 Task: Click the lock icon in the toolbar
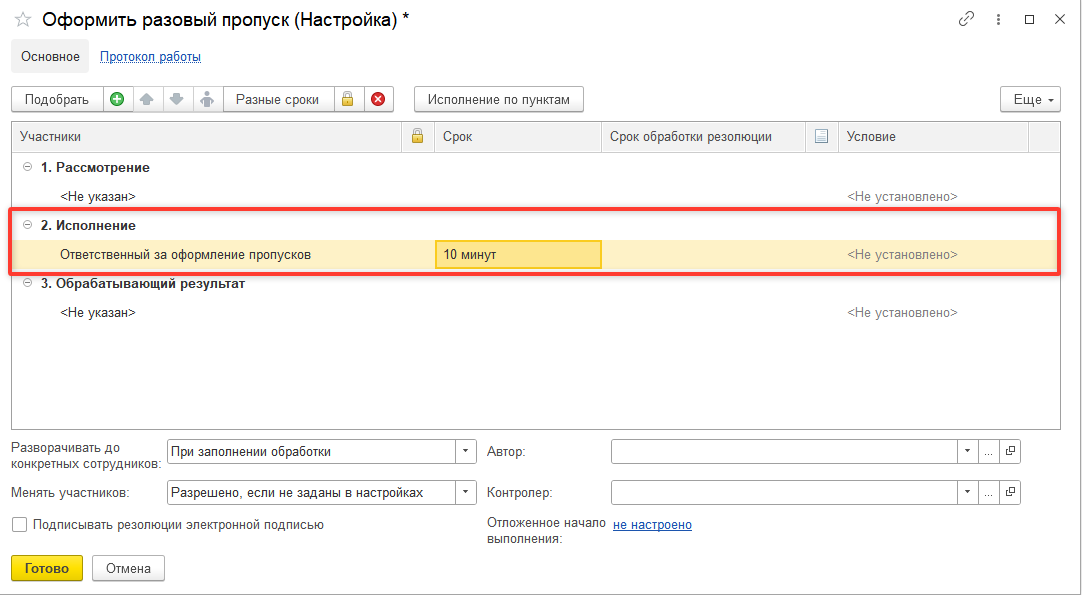point(348,99)
